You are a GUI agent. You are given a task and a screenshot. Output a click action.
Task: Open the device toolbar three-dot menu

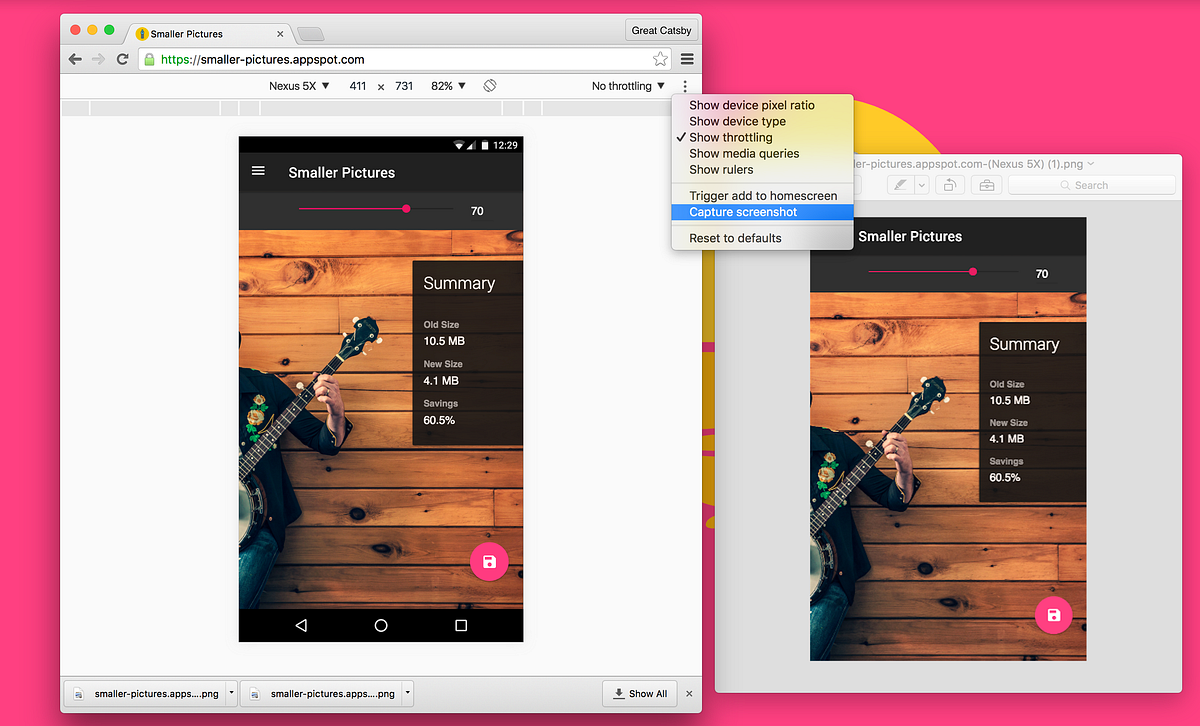(x=685, y=86)
